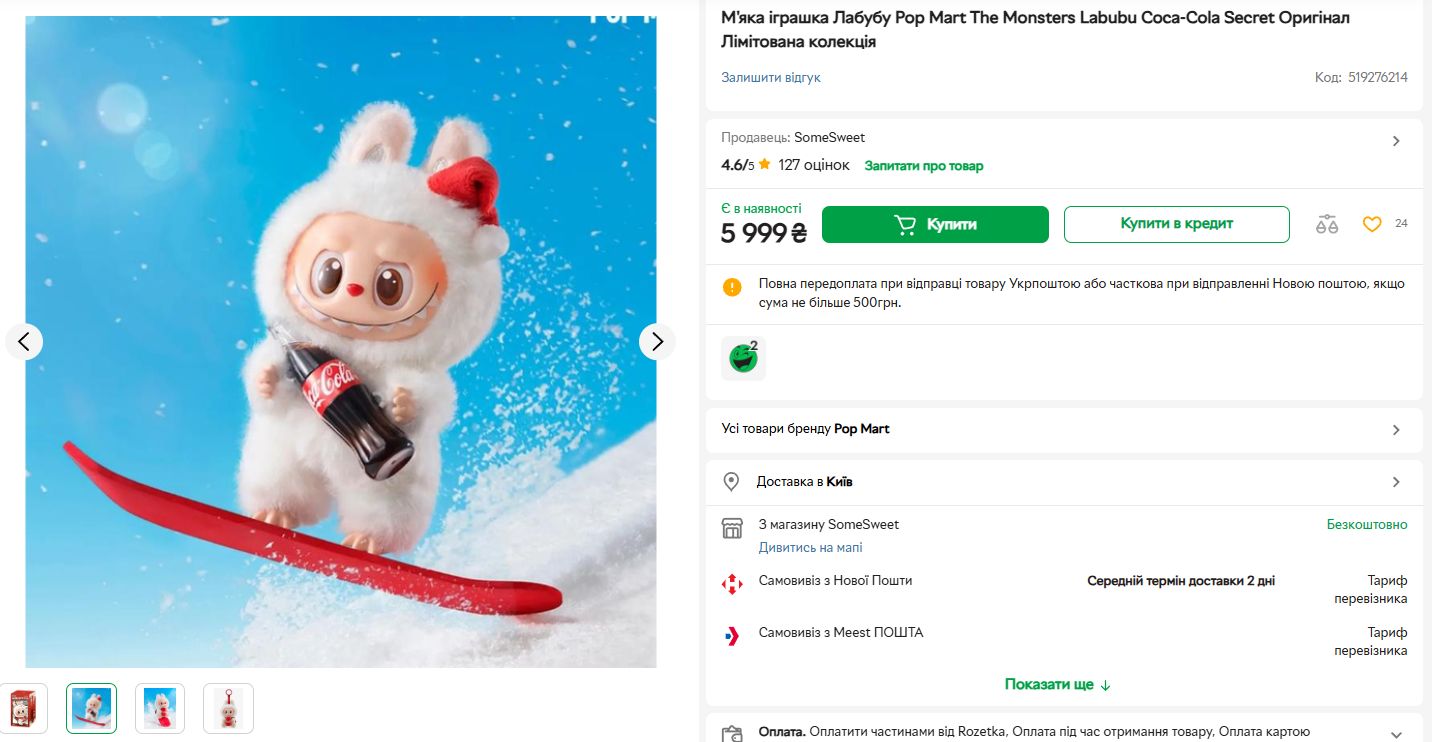Add product to wishlist with heart icon
1432x742 pixels.
click(x=1372, y=224)
